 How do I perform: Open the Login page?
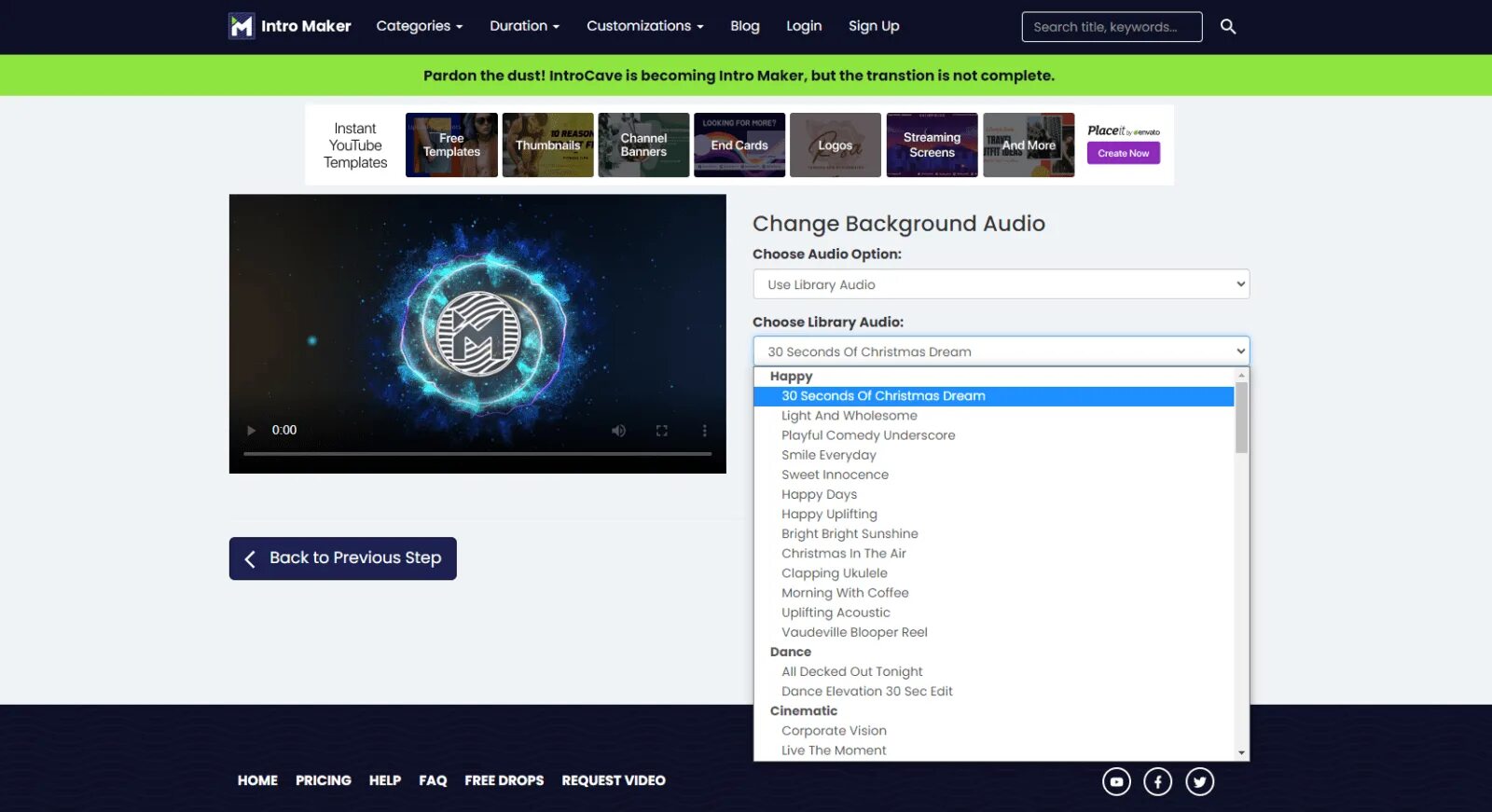tap(804, 26)
